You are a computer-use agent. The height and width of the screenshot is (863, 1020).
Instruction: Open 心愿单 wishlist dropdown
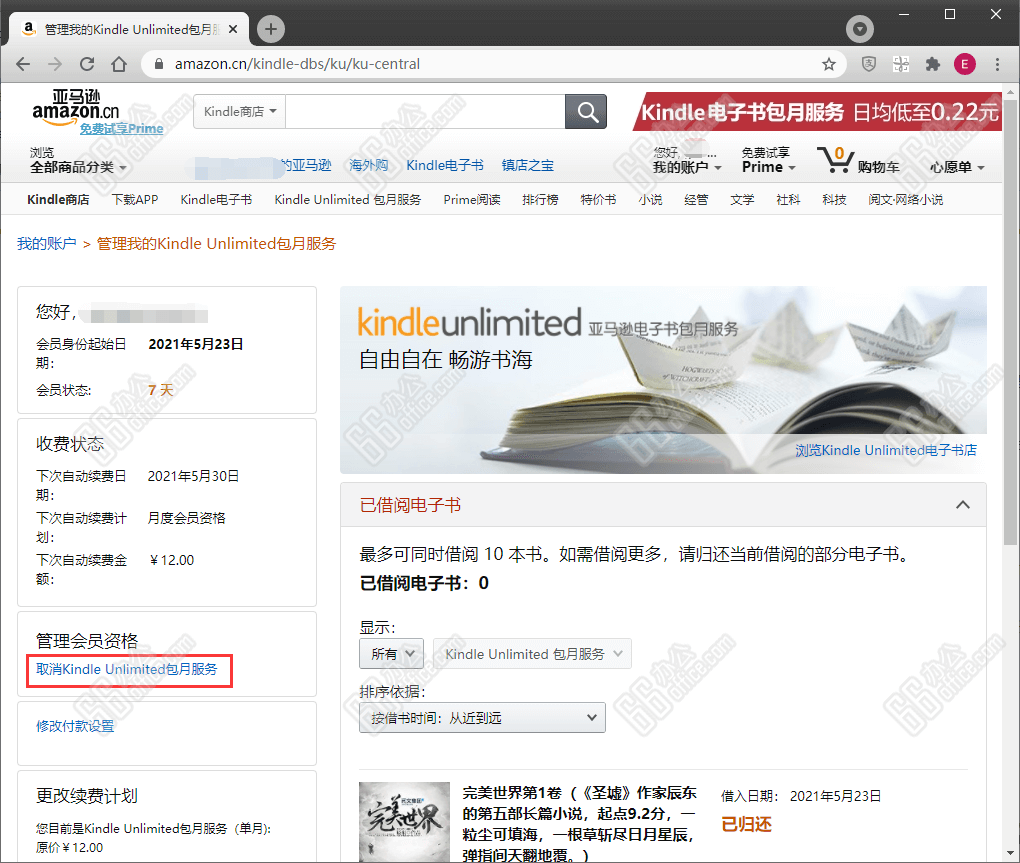tap(956, 167)
